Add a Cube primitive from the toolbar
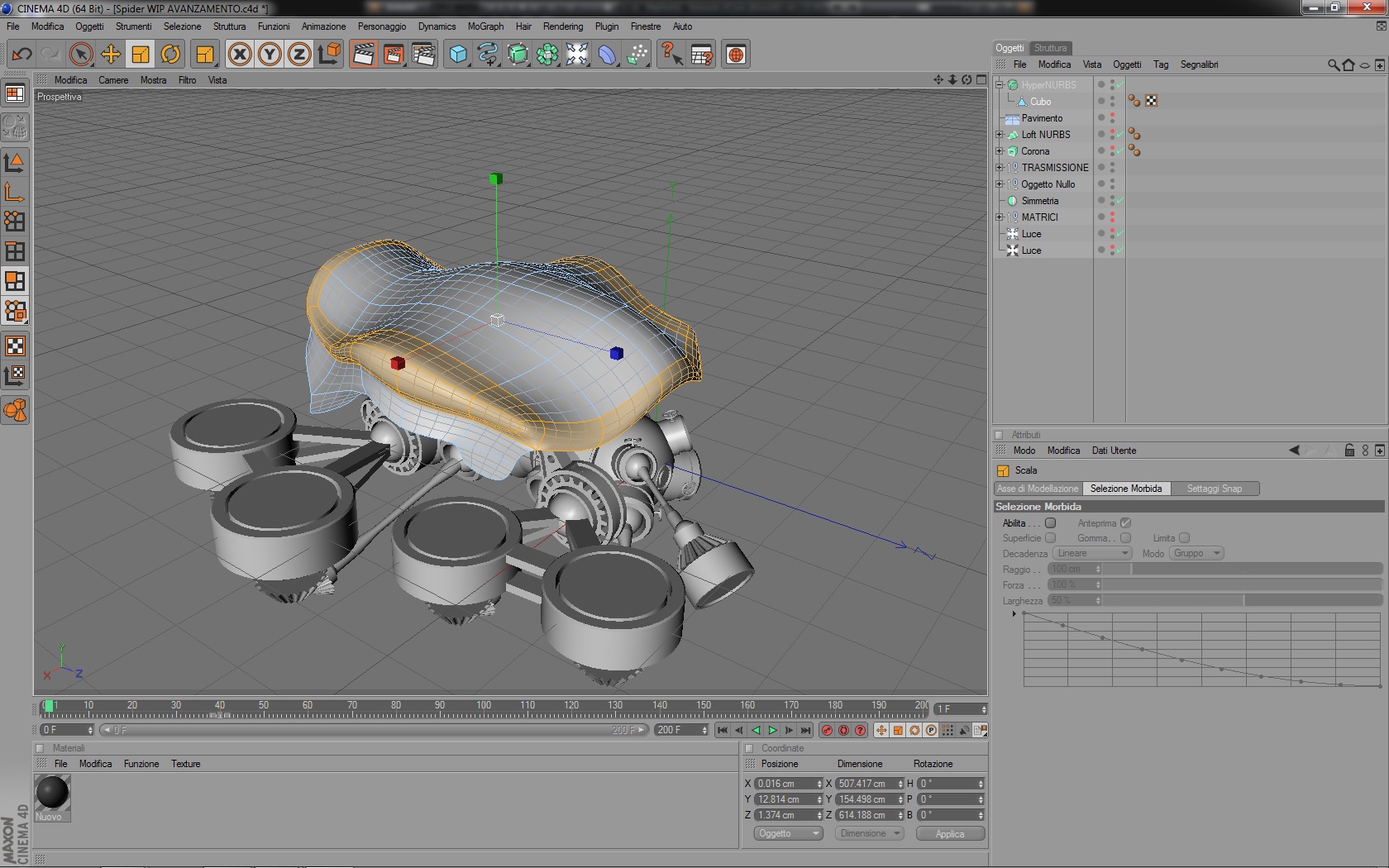Image resolution: width=1389 pixels, height=868 pixels. tap(458, 55)
